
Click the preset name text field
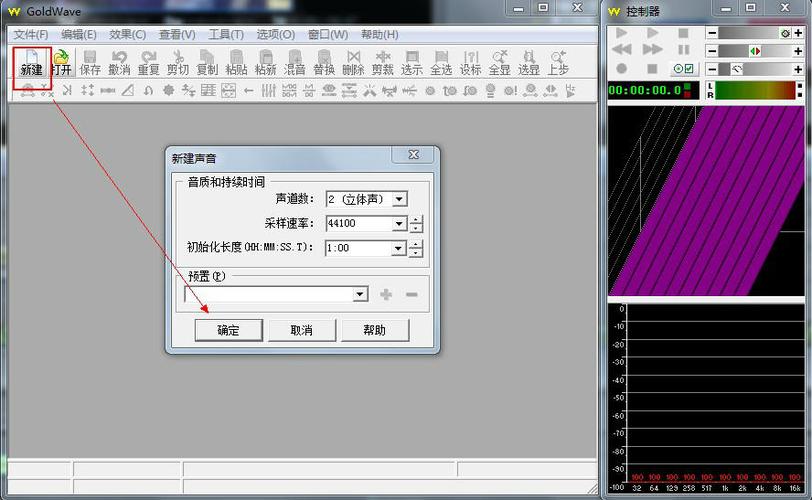click(268, 295)
